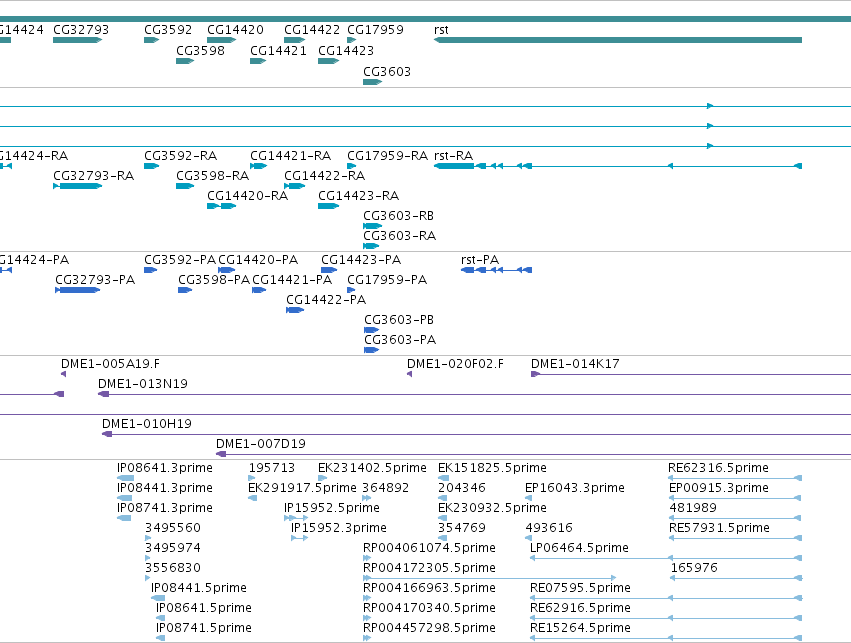Select the CG3603-PB protein label
The image size is (851, 643).
pyautogui.click(x=399, y=320)
